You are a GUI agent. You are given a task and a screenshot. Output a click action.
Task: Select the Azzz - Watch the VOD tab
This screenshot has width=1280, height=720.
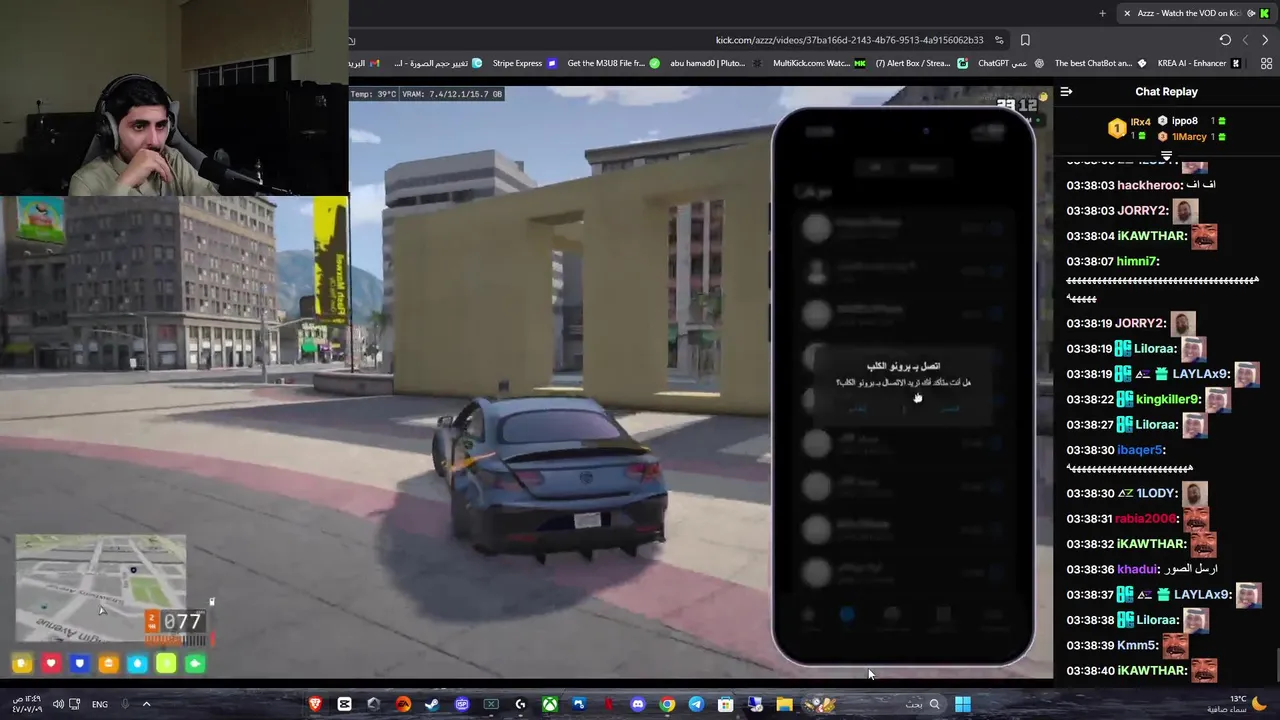(x=1195, y=13)
